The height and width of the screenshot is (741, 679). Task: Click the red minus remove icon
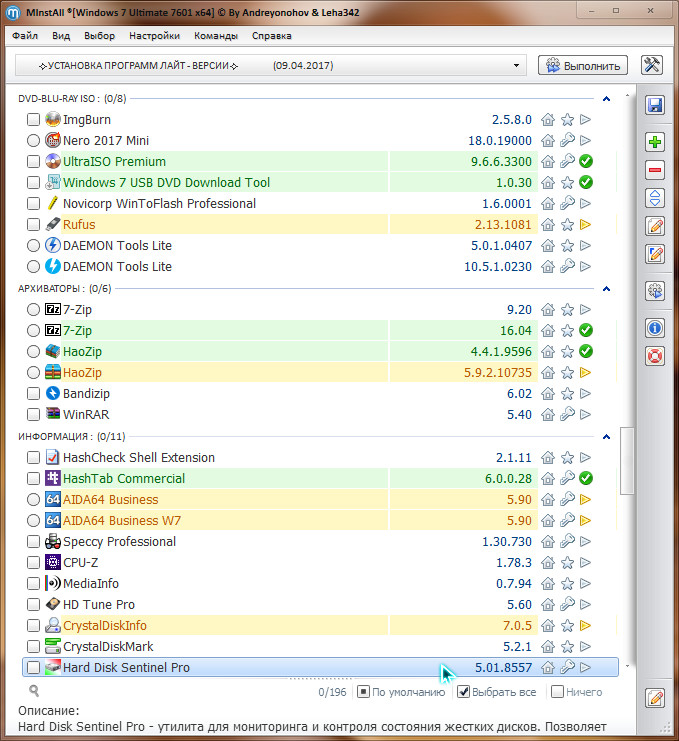[655, 170]
